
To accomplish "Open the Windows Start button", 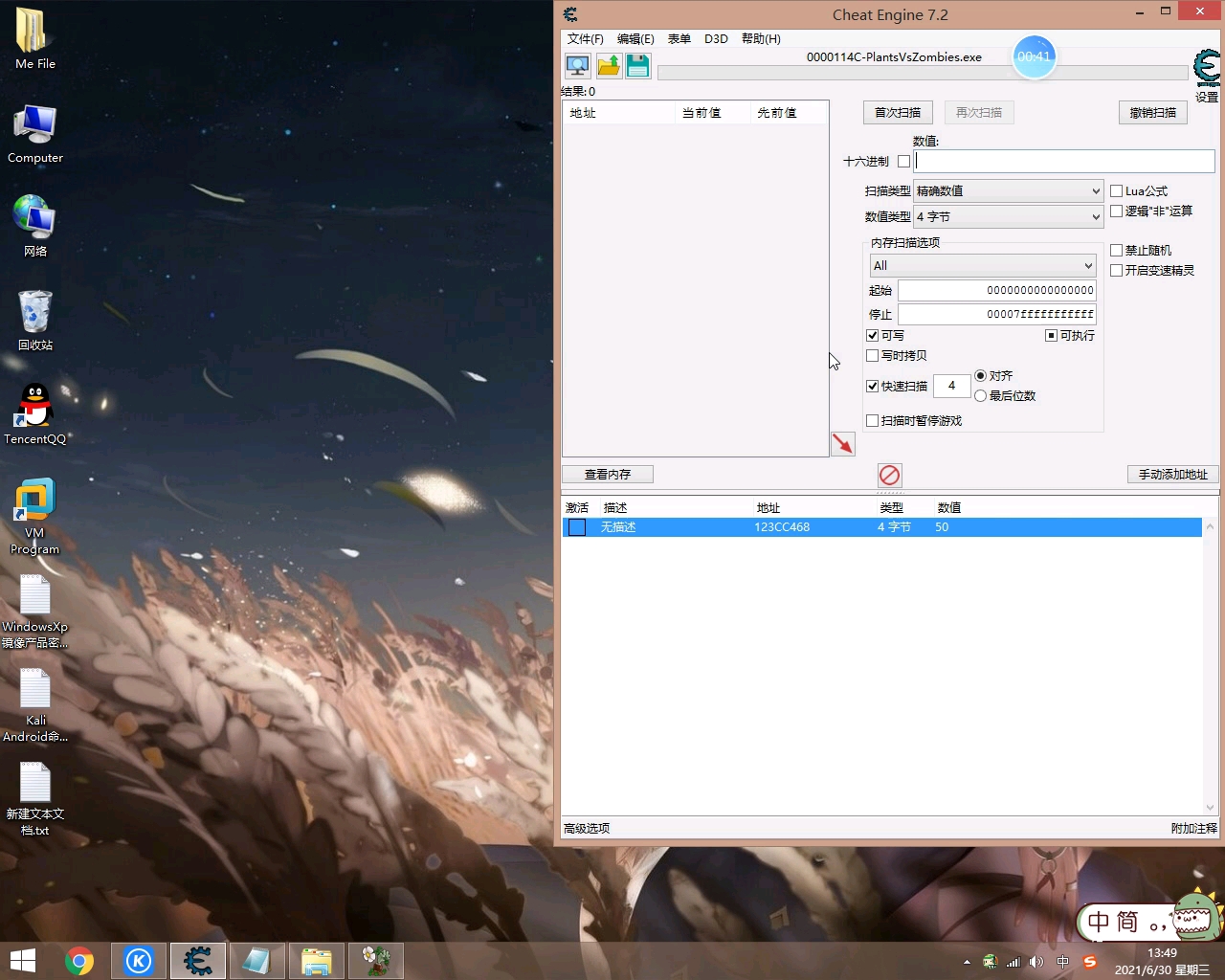I will 22,961.
